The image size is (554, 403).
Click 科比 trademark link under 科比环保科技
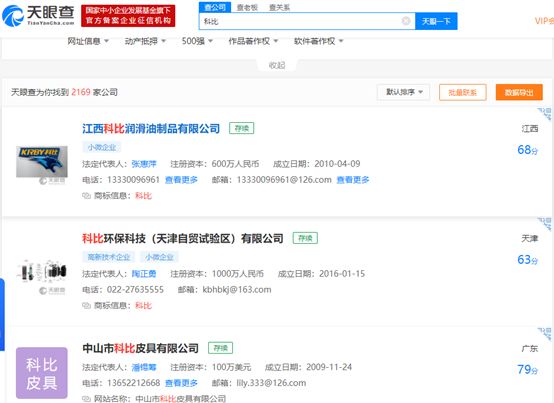pyautogui.click(x=143, y=306)
